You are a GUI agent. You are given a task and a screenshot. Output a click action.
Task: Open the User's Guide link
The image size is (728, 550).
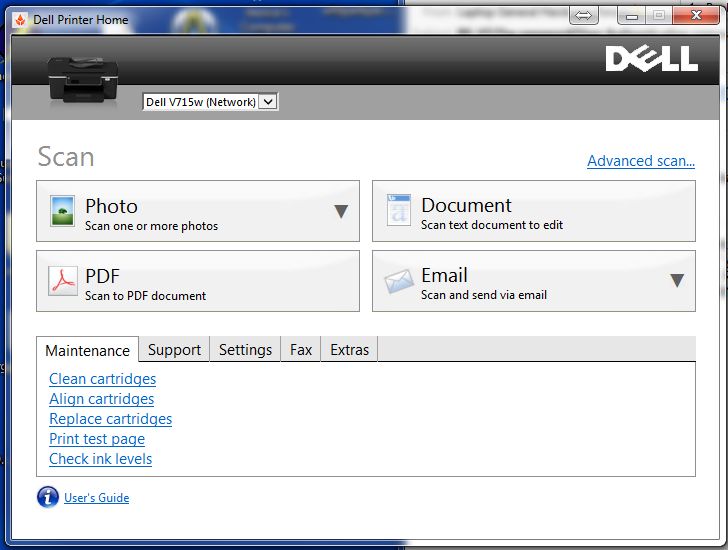click(x=97, y=498)
